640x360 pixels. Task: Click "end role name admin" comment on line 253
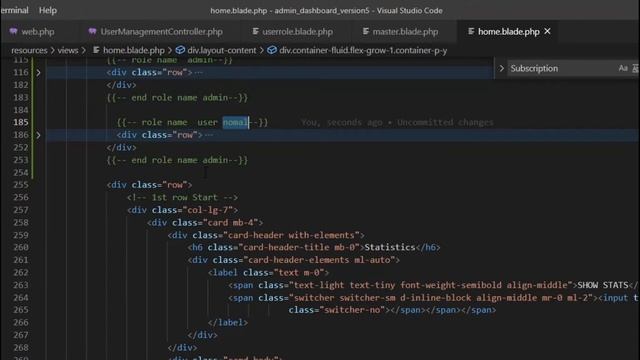[x=177, y=160]
